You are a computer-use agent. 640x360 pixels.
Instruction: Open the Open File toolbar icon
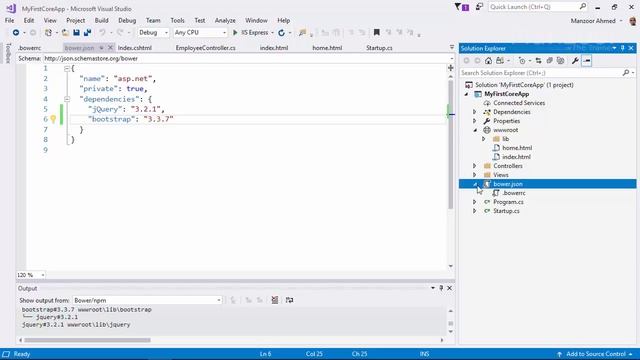[65, 33]
